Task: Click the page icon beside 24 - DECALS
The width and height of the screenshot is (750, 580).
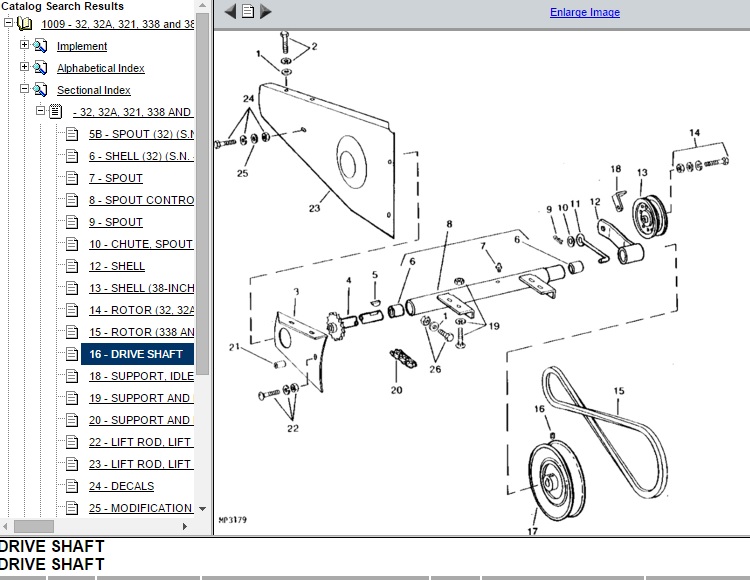Action: point(71,486)
